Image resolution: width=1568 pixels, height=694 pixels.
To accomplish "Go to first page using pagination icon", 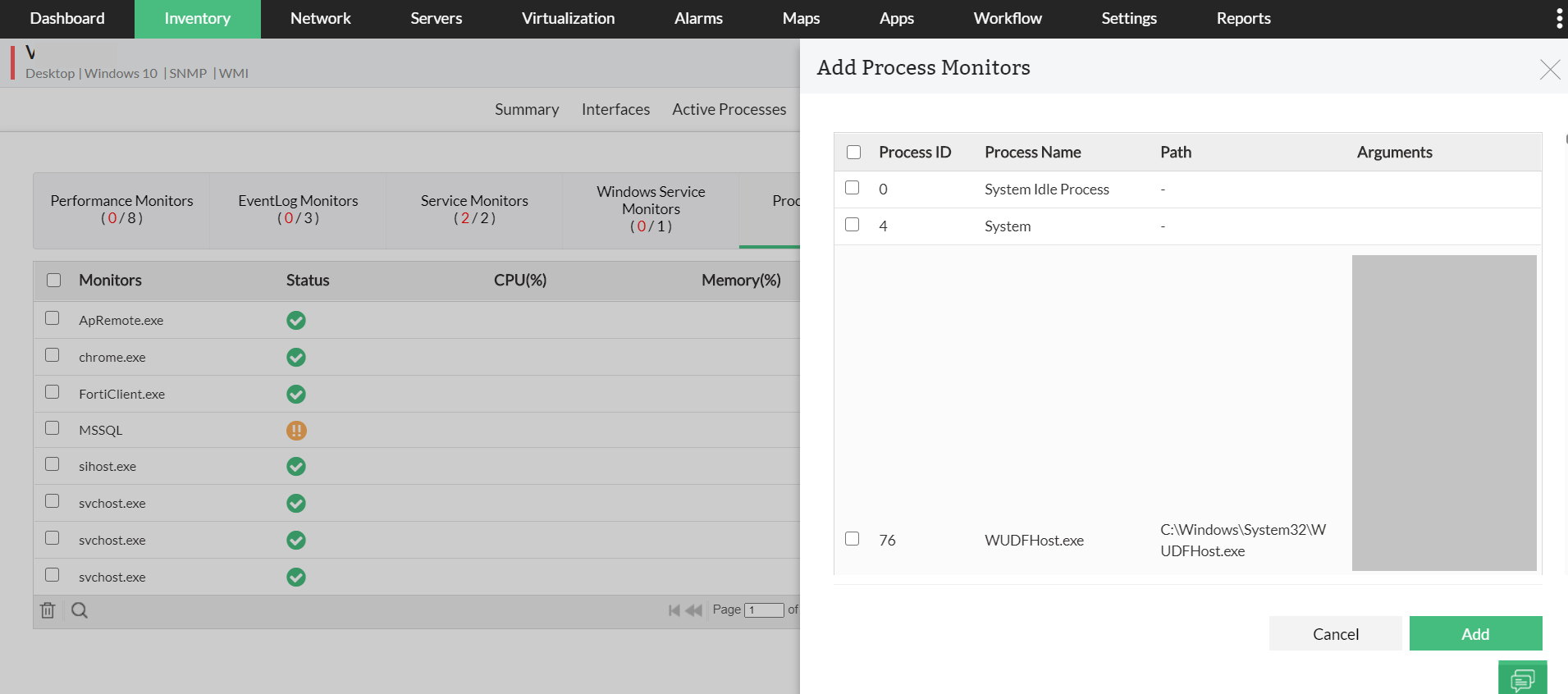I will (674, 610).
